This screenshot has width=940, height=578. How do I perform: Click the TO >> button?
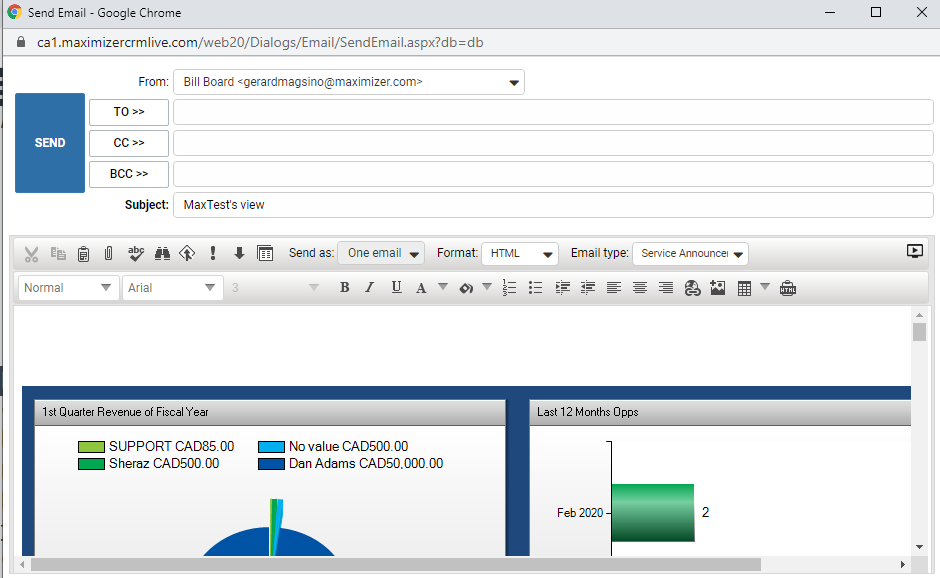click(129, 112)
